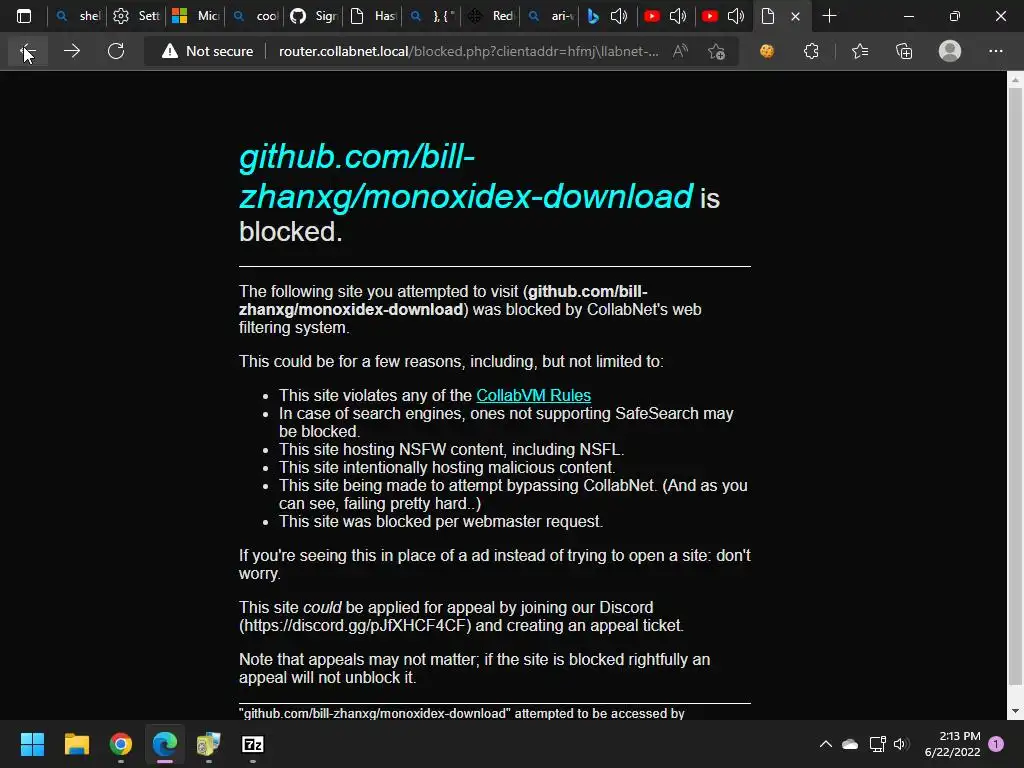Click the Microsoft Edge taskbar icon

(x=165, y=744)
